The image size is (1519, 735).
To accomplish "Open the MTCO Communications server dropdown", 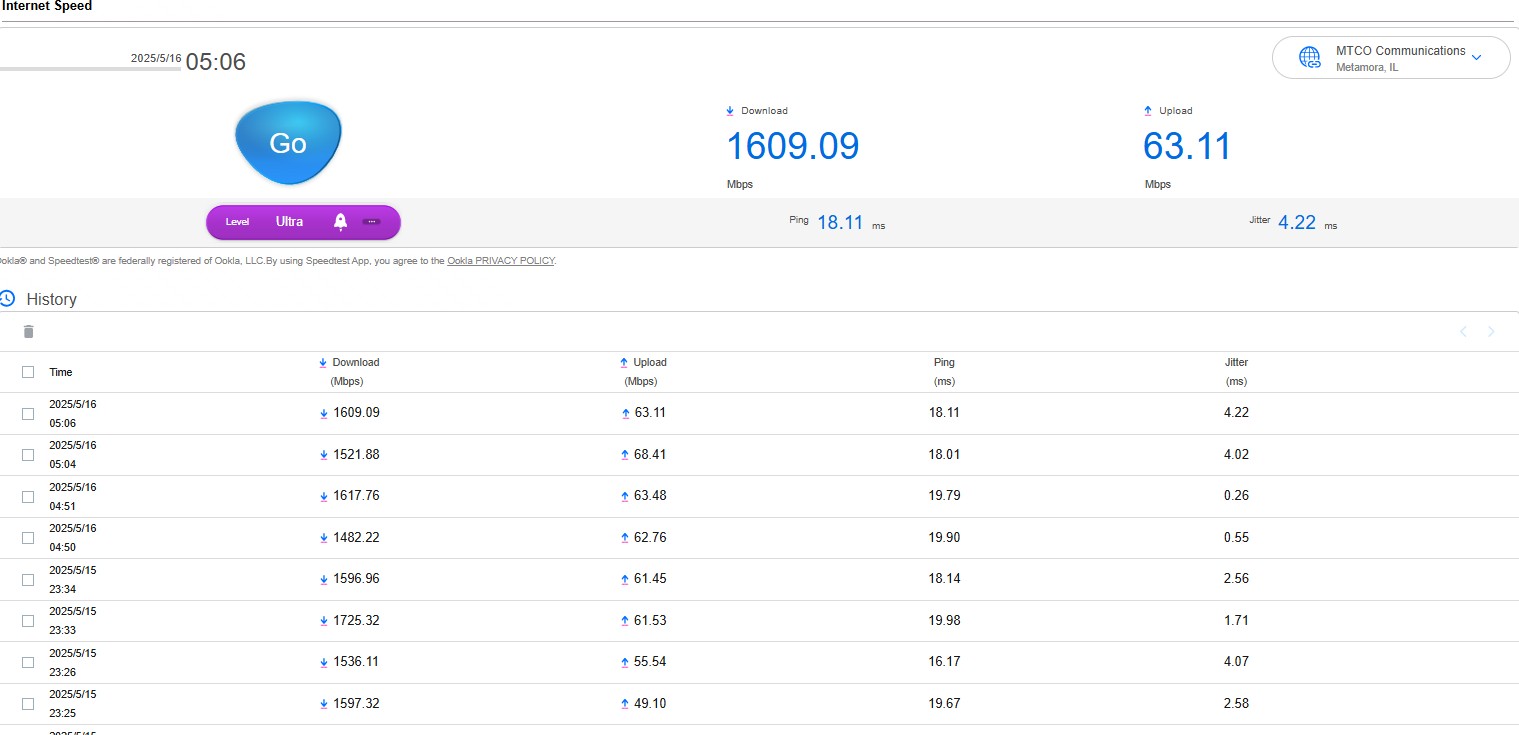I will [1391, 58].
